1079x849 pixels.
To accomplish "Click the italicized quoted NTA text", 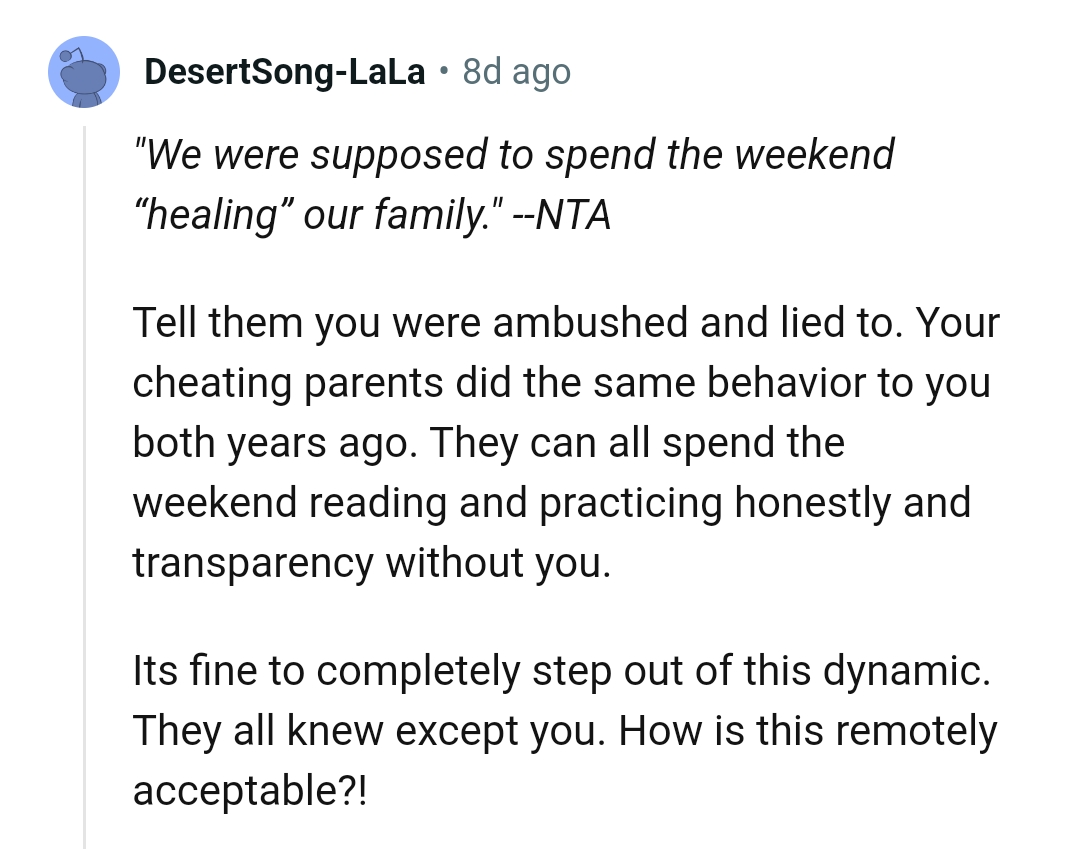I will click(x=514, y=185).
